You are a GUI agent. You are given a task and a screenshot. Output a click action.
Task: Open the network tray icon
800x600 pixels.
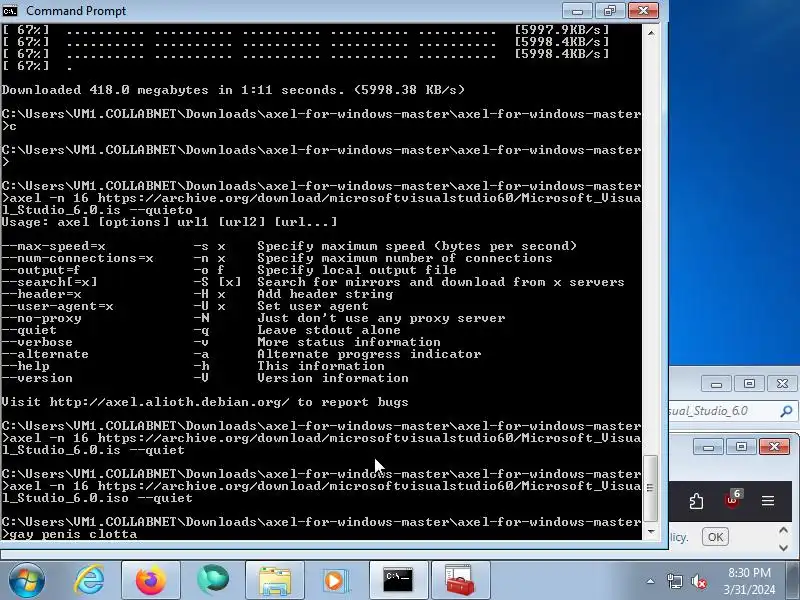(674, 581)
